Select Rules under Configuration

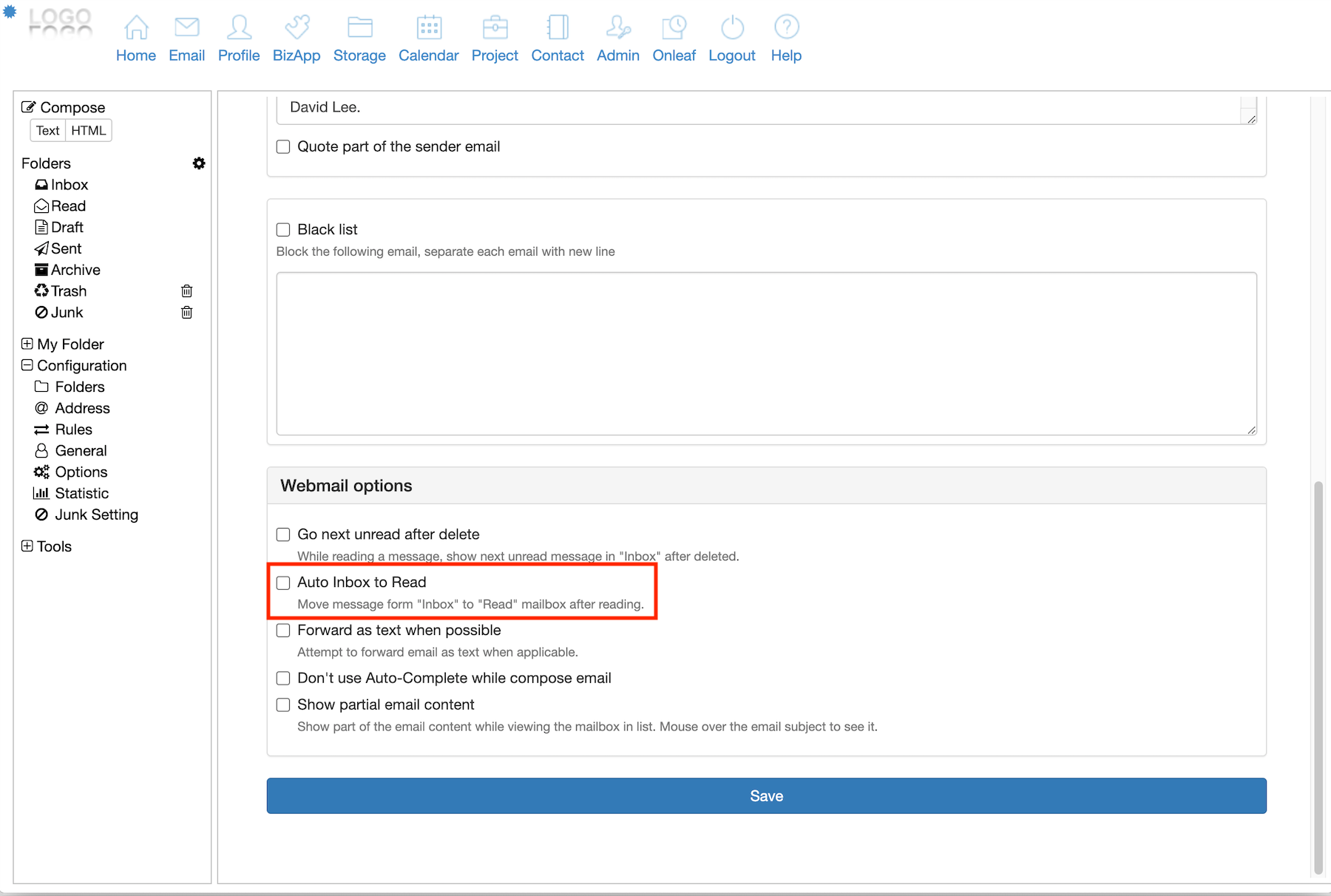coord(73,430)
